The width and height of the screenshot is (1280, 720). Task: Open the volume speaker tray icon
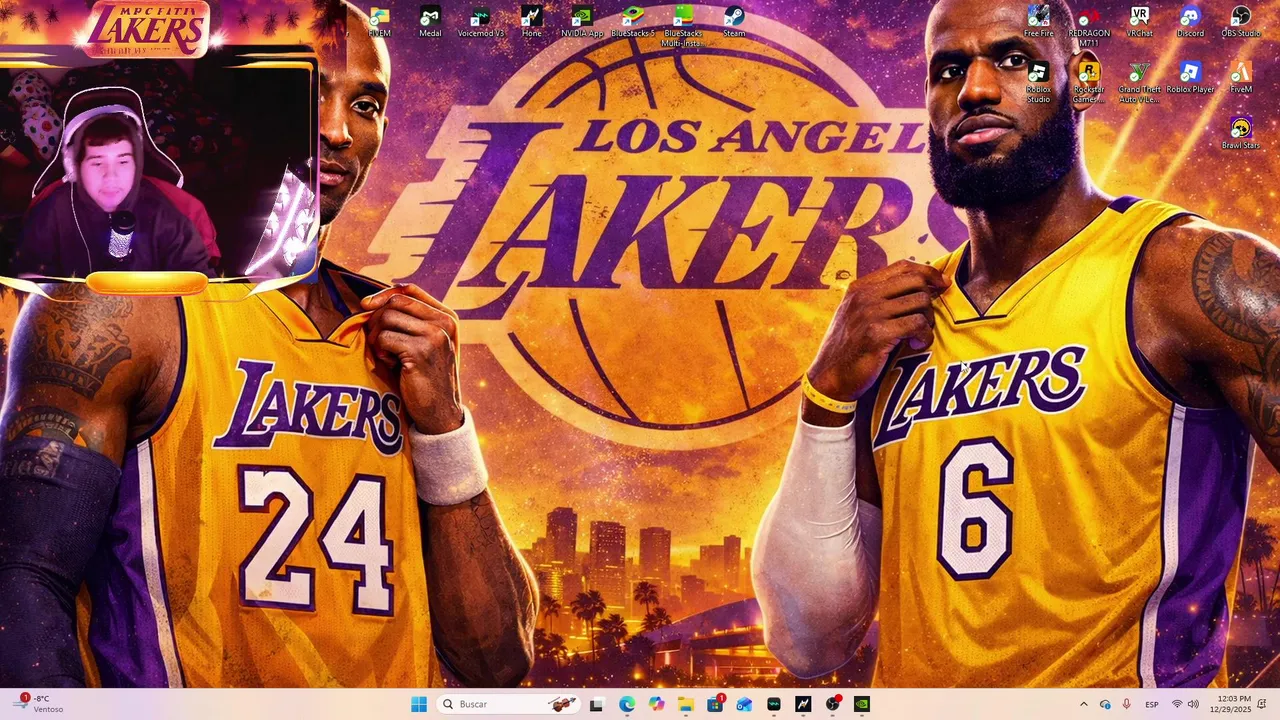[1193, 704]
